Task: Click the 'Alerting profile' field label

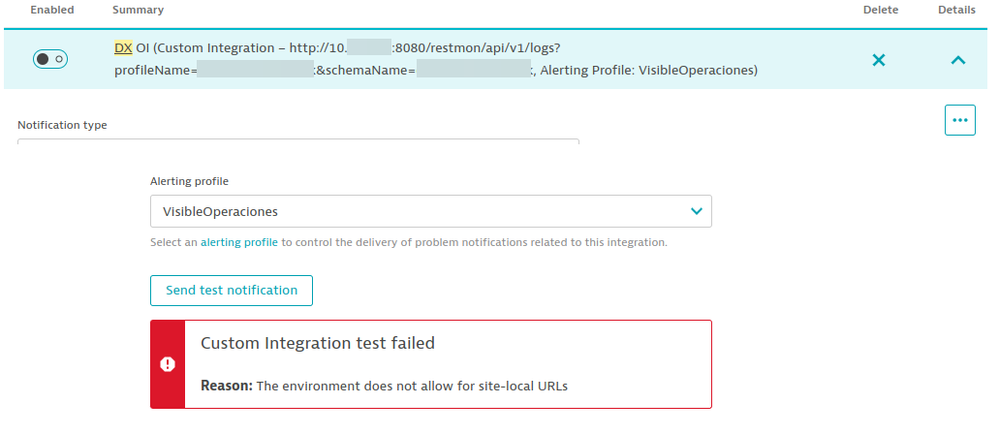Action: click(x=189, y=181)
